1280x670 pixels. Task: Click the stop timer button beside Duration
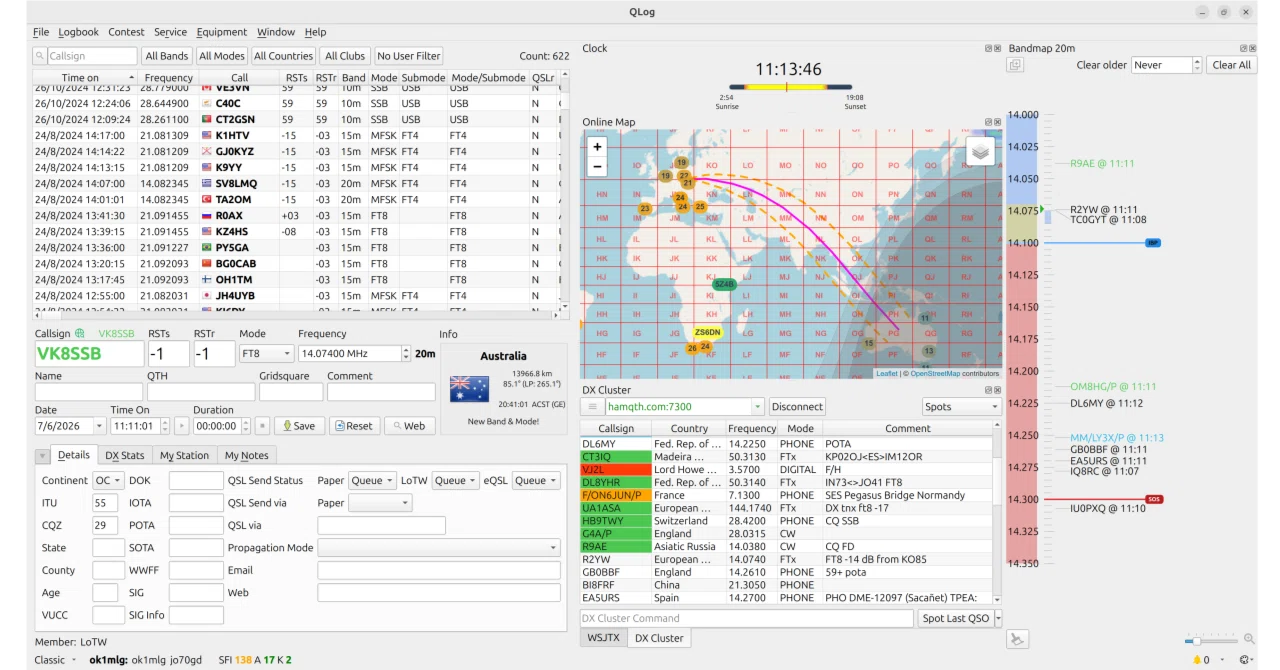[262, 426]
